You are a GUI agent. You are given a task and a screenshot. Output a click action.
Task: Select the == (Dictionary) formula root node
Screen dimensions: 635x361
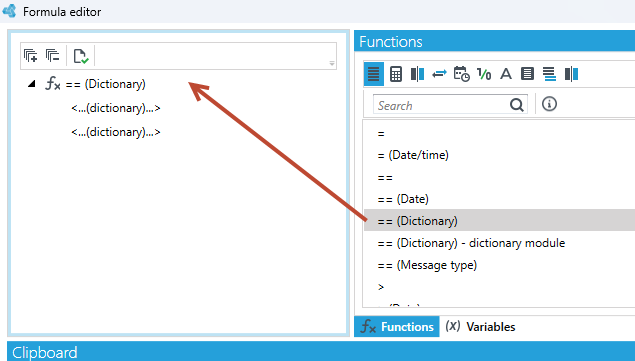click(x=105, y=84)
